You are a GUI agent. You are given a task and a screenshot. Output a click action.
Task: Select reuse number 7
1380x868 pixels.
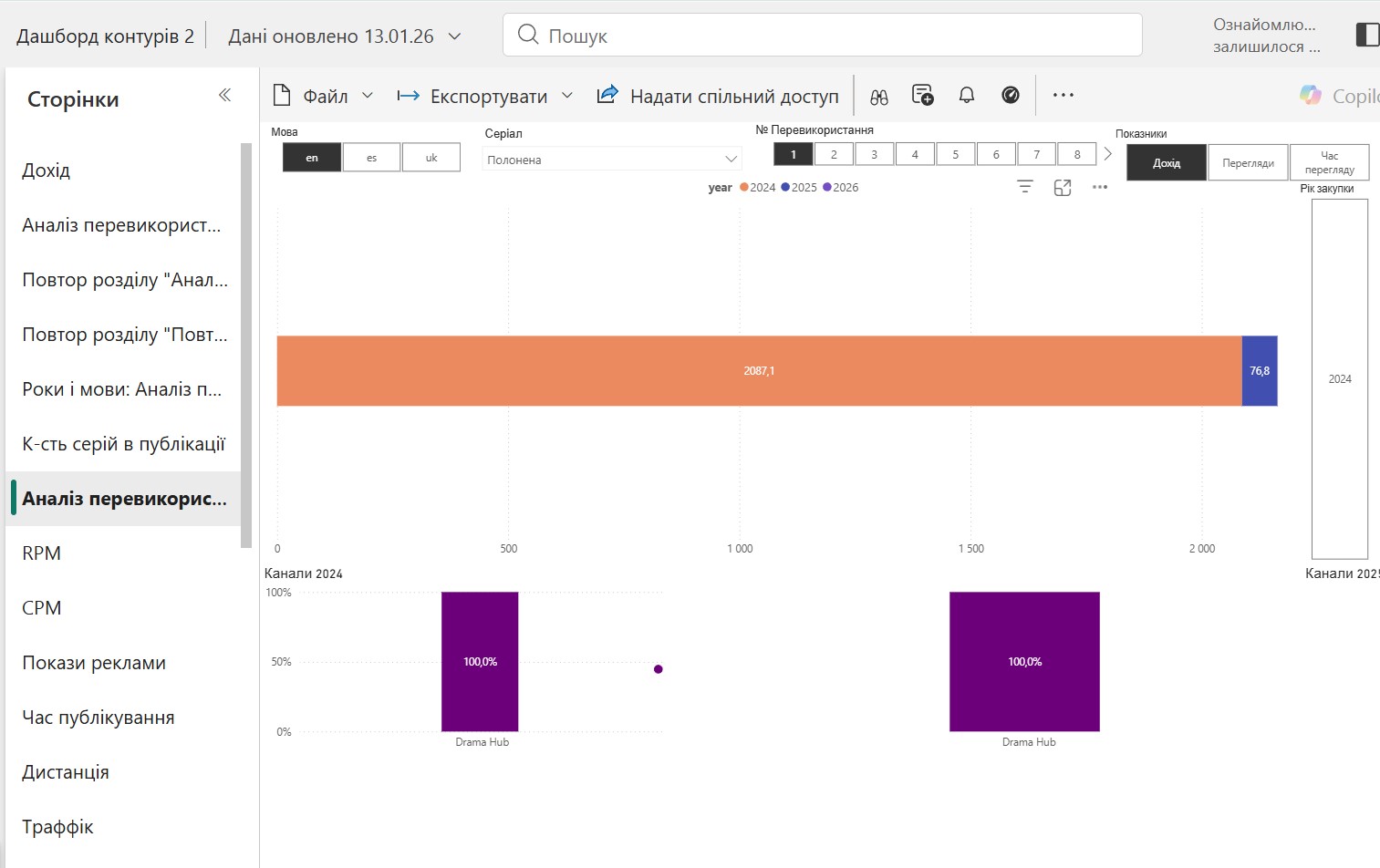[1036, 154]
